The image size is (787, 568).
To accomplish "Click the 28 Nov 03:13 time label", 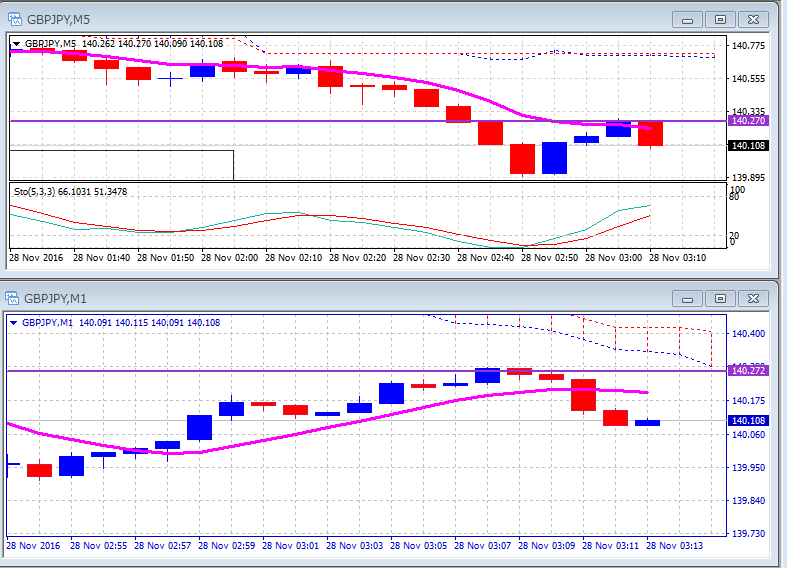I will pos(675,545).
